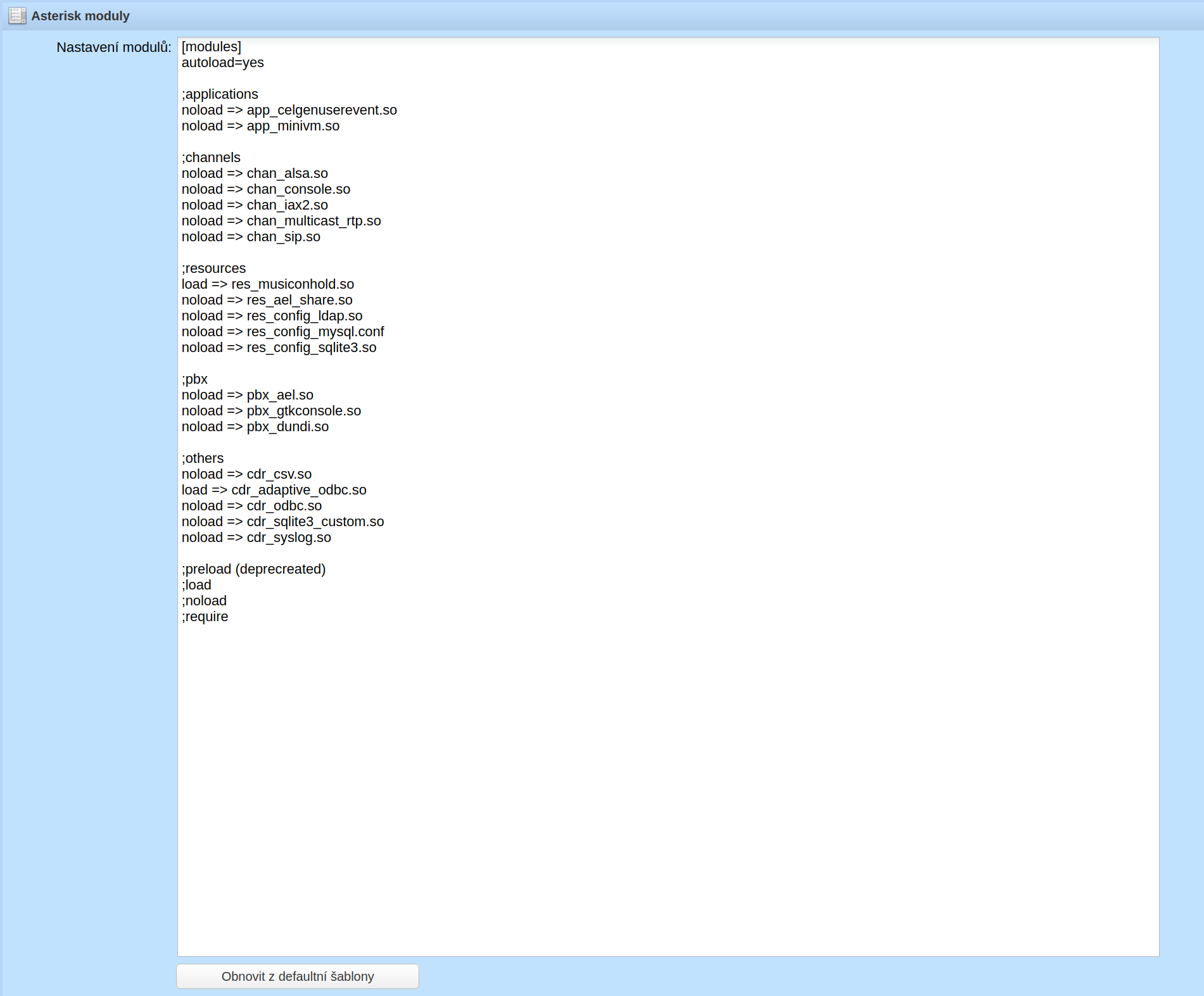Image resolution: width=1204 pixels, height=996 pixels.
Task: Click the ';others' comment line
Action: [203, 458]
